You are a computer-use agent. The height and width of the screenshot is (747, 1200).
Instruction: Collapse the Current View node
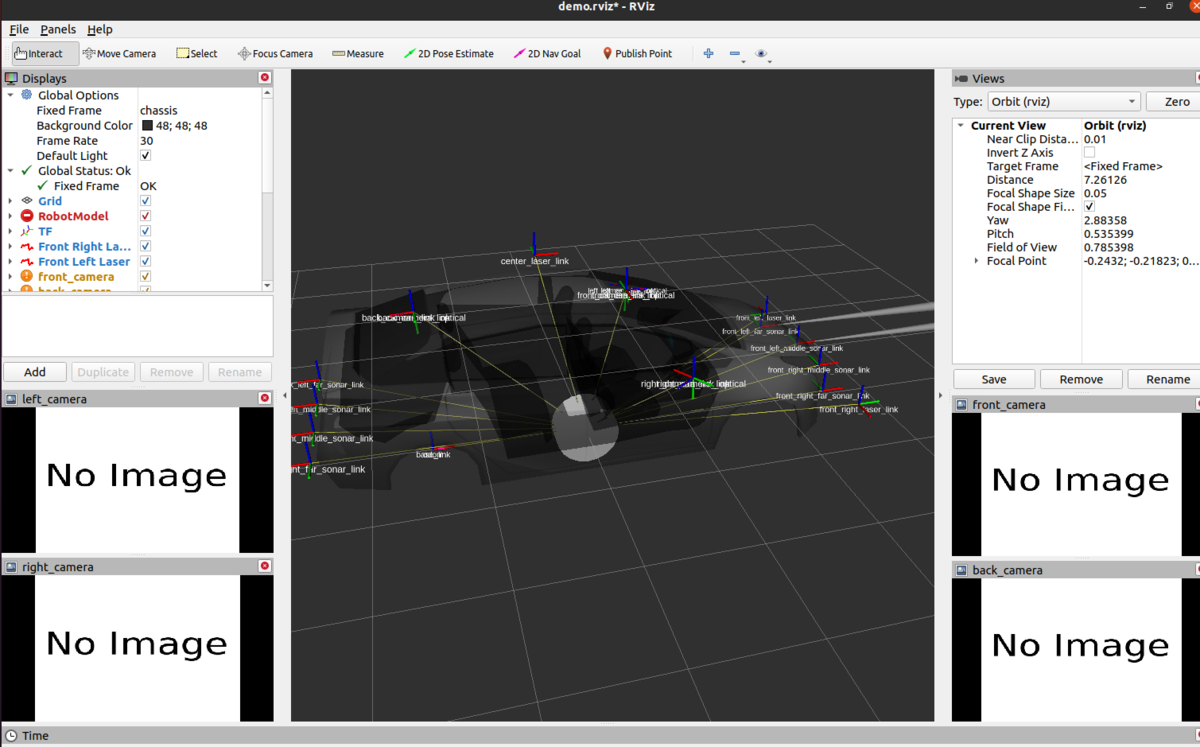960,126
